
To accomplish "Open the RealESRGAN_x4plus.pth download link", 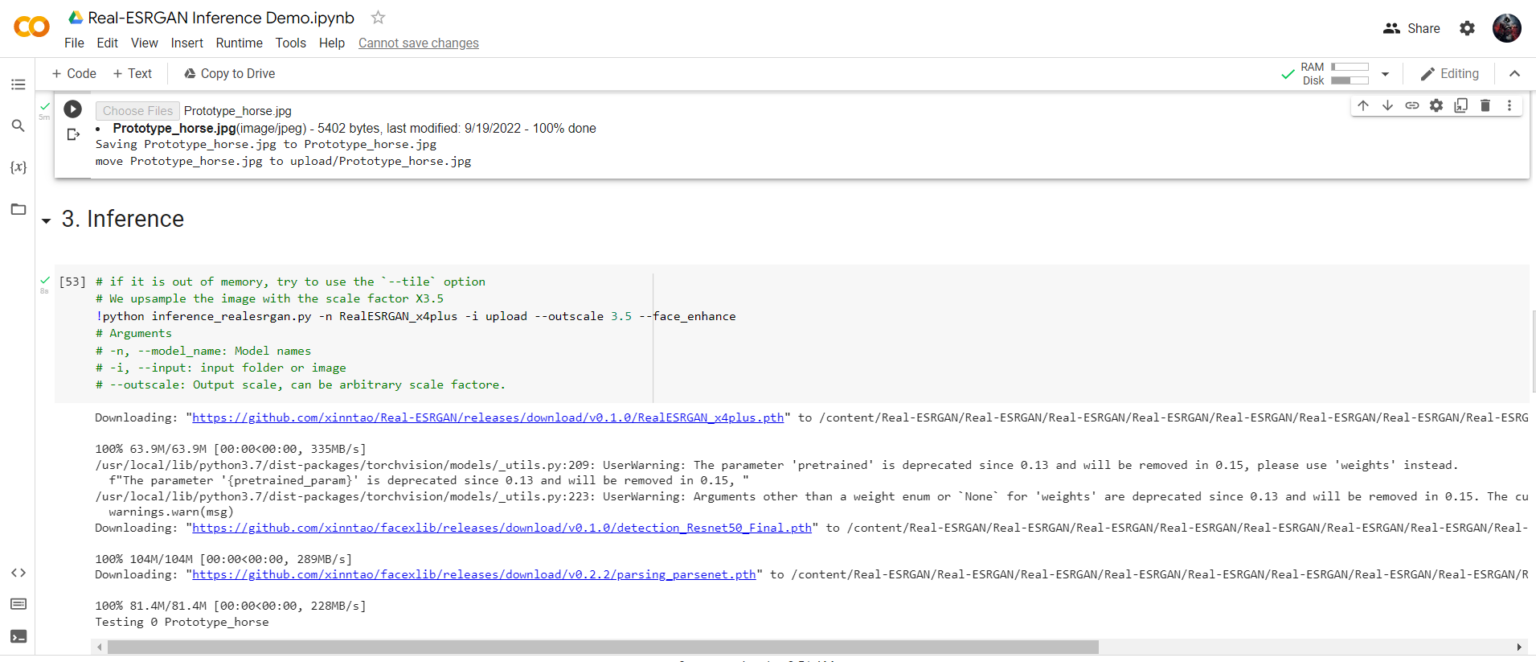I will [x=488, y=417].
